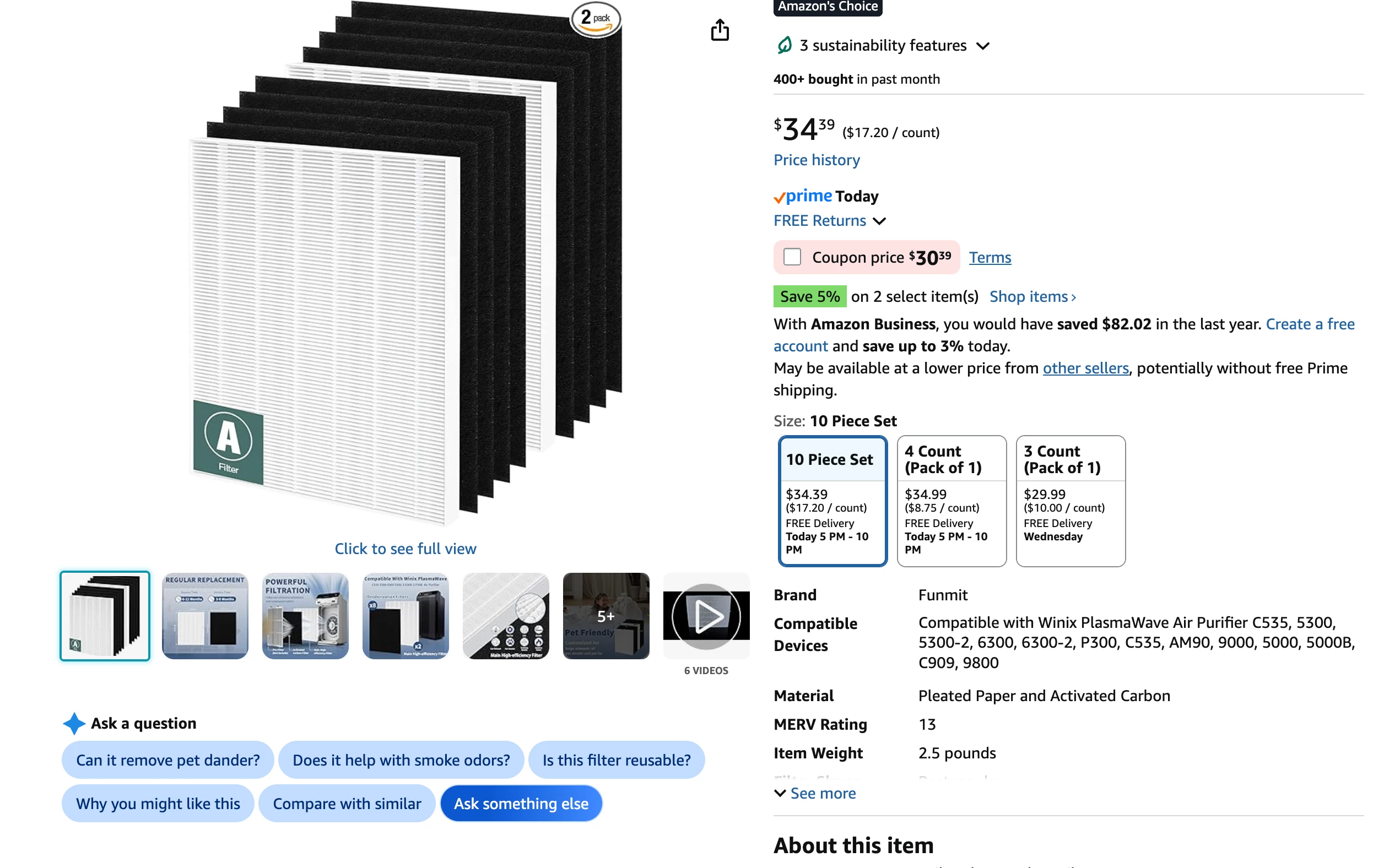
Task: Open the Price history link
Action: click(816, 160)
